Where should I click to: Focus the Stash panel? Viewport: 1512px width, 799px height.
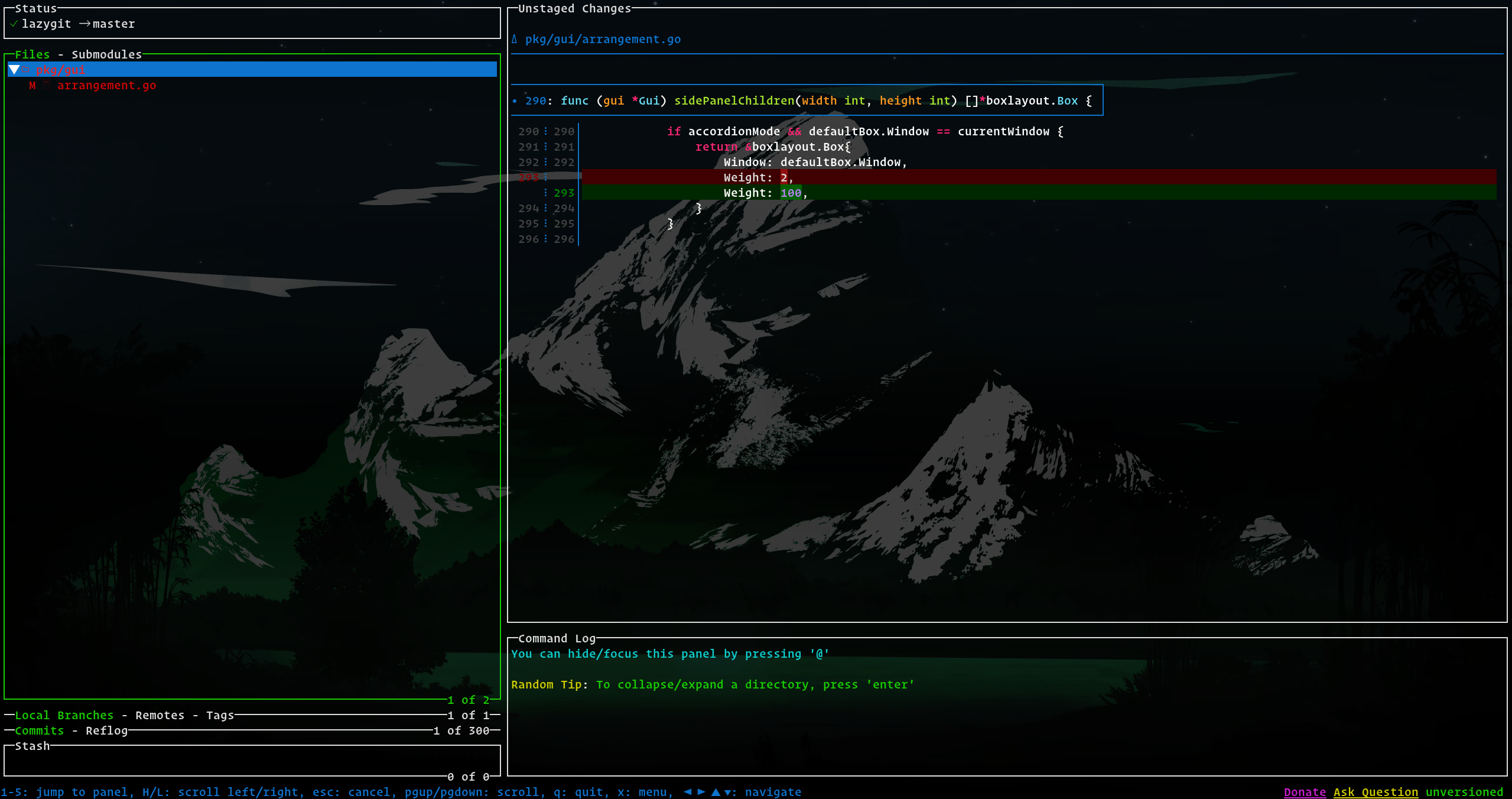[x=252, y=761]
